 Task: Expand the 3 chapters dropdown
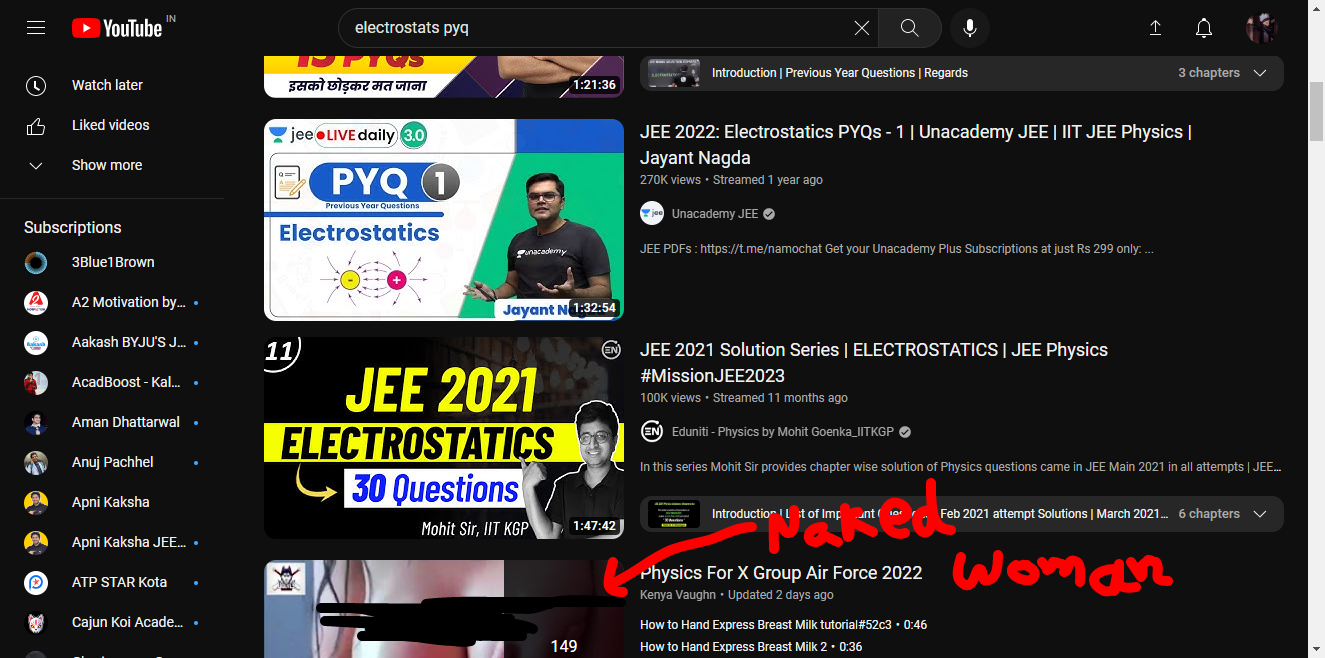[x=1223, y=73]
